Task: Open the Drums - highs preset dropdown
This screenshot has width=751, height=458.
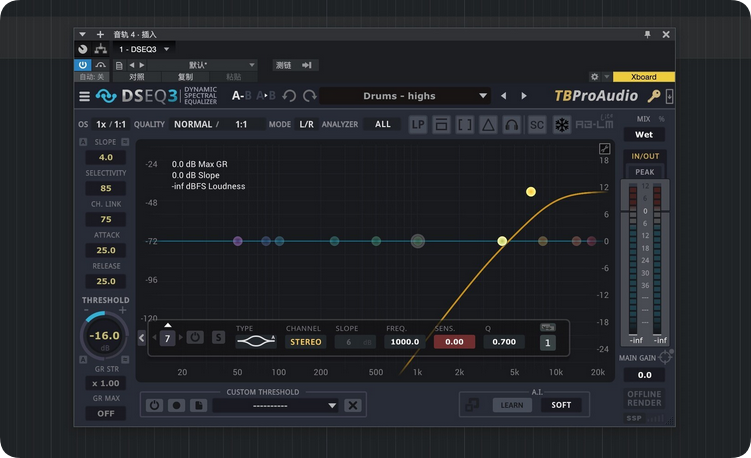Action: click(x=405, y=96)
